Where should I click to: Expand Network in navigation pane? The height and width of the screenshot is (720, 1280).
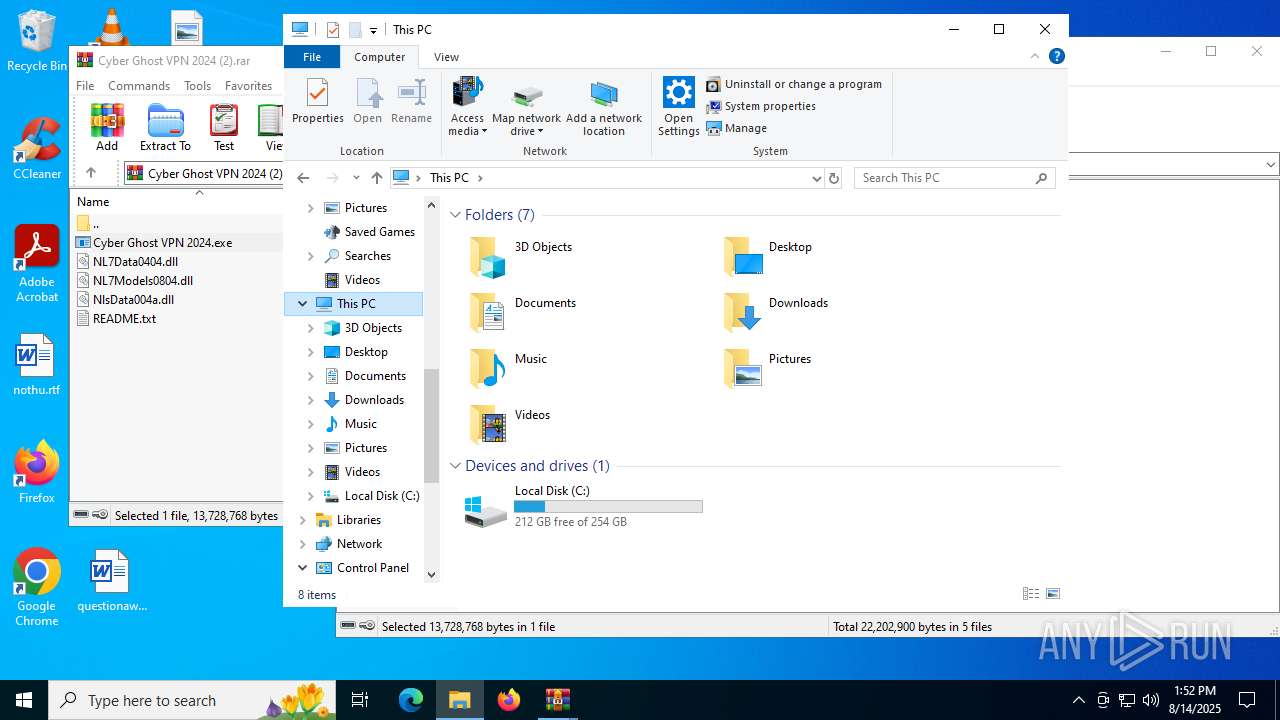[303, 544]
